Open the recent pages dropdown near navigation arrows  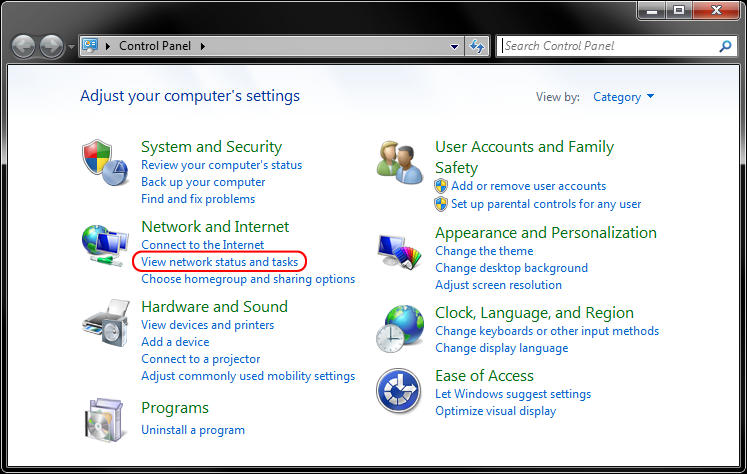tap(71, 47)
